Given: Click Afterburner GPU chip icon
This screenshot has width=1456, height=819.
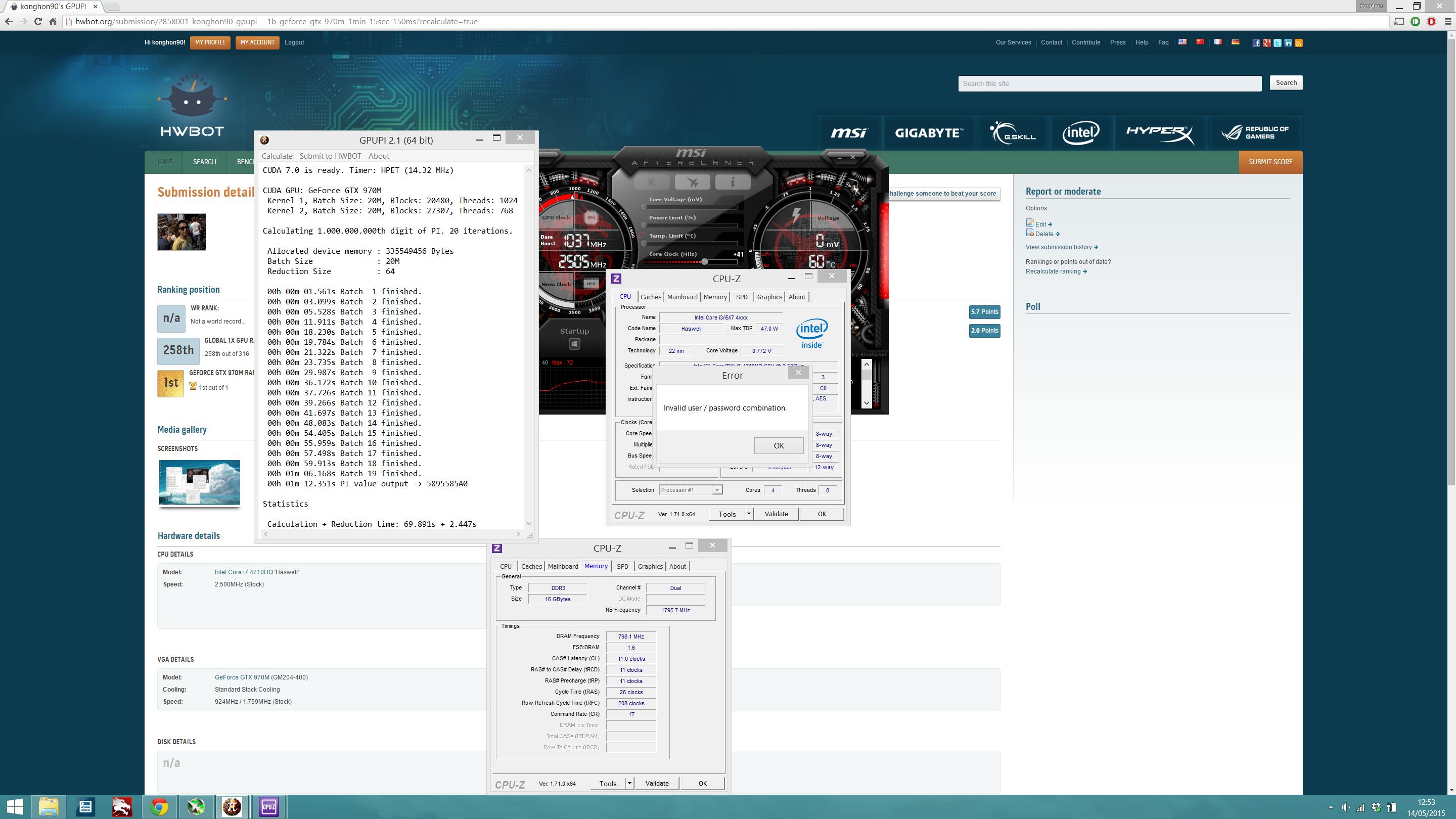Looking at the screenshot, I should click(x=591, y=217).
